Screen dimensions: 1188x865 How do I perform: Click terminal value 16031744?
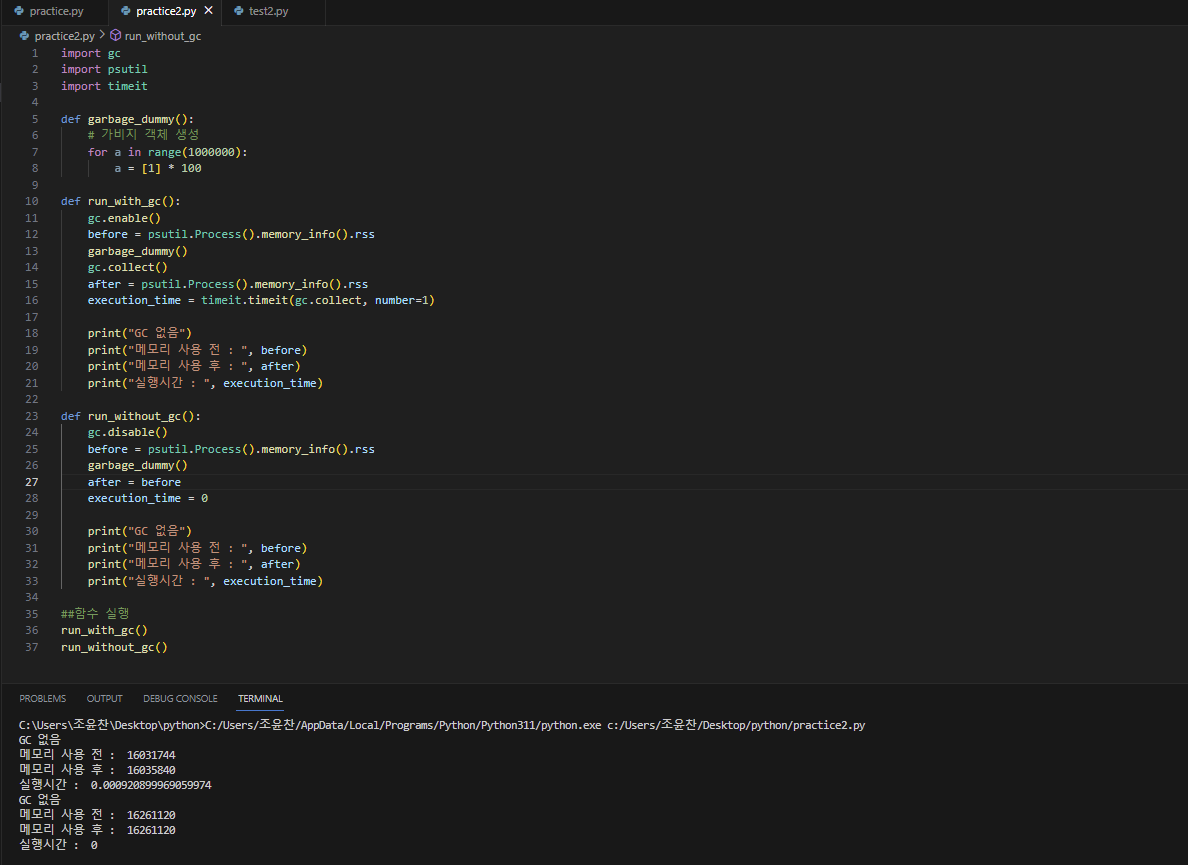(x=151, y=755)
